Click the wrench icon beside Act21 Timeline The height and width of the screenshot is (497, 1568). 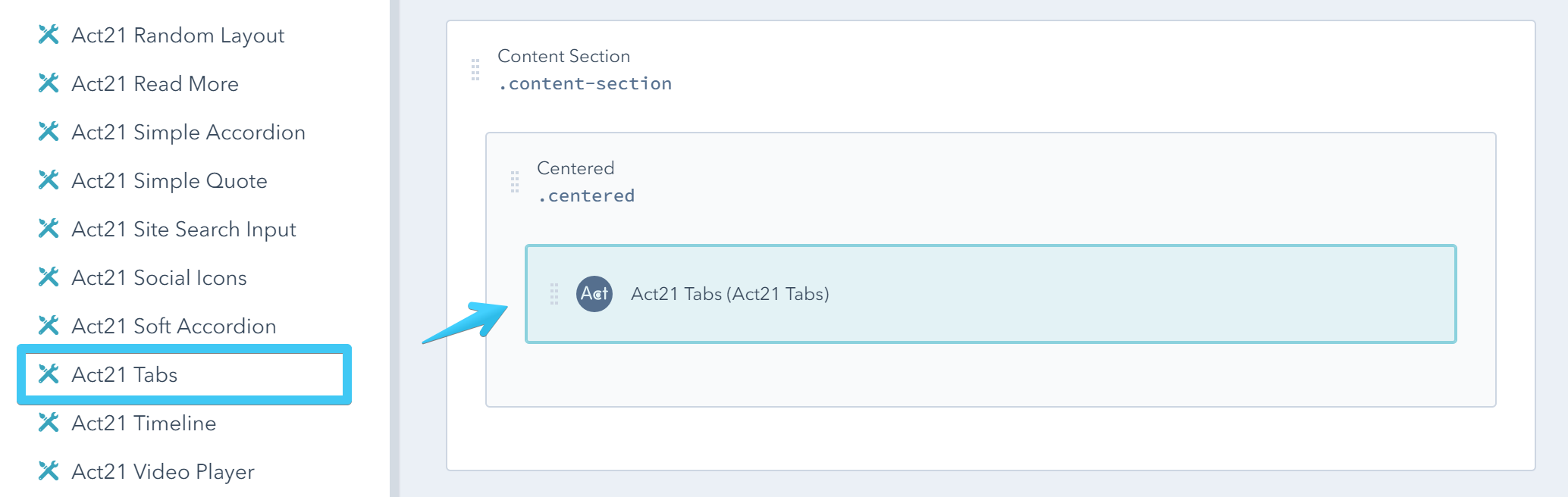[49, 423]
